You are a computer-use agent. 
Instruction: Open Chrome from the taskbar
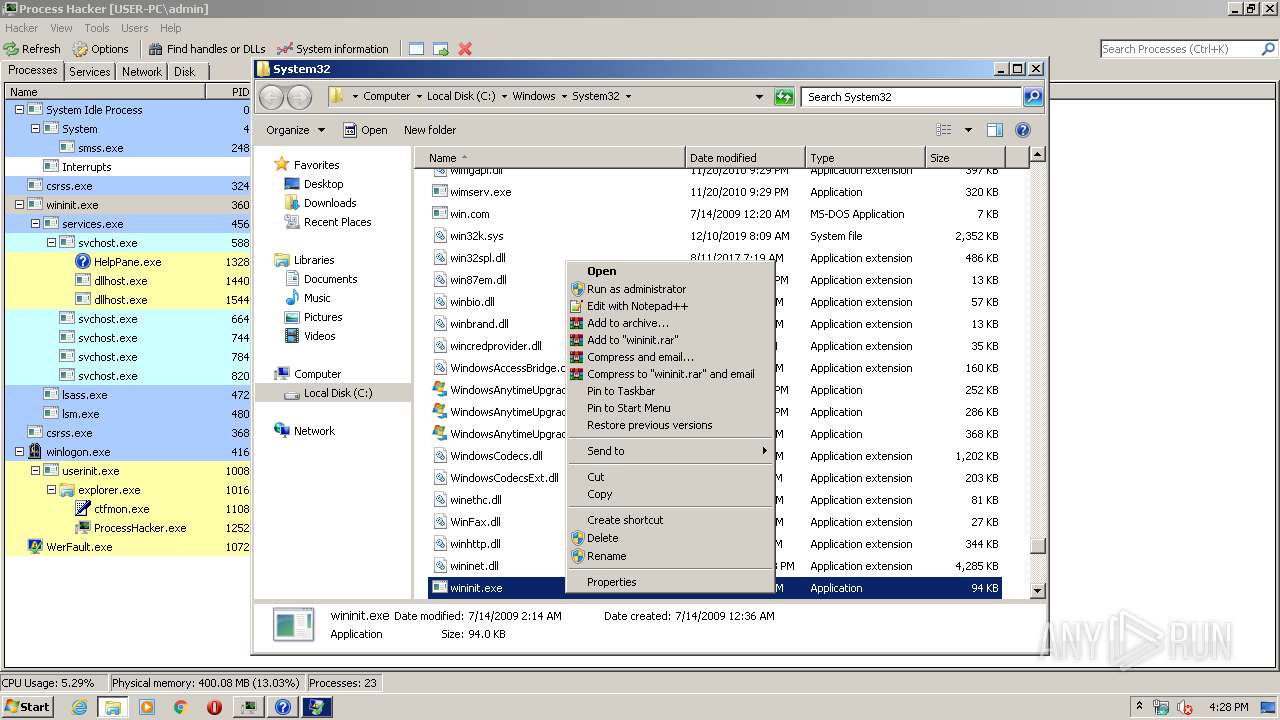[181, 707]
